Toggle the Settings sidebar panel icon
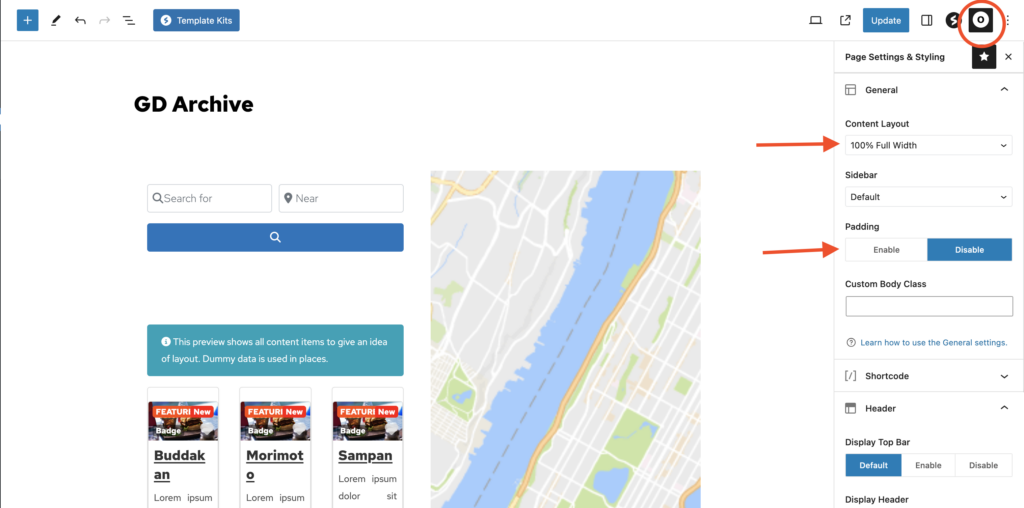 tap(926, 20)
